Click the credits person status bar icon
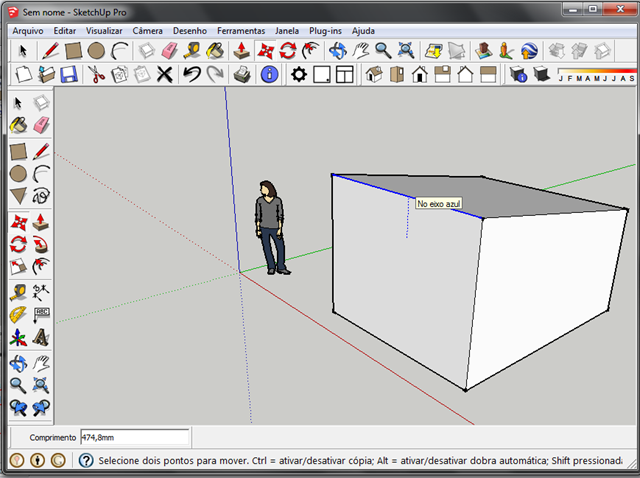640x478 pixels. tap(38, 461)
